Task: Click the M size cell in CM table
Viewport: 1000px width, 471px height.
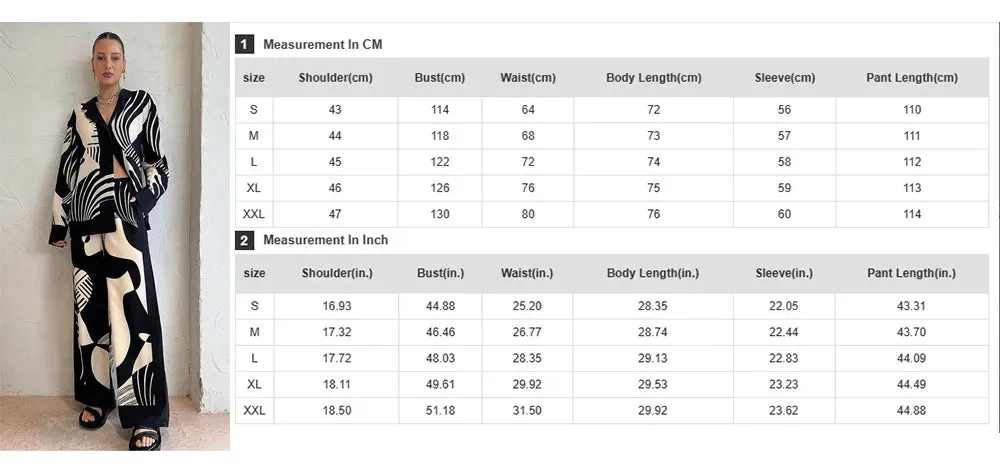Action: [254, 136]
